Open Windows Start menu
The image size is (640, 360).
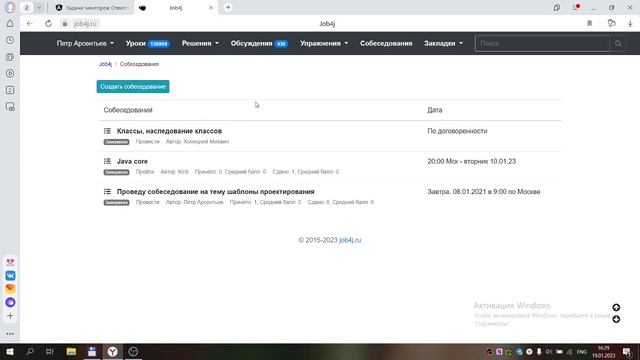(x=10, y=351)
